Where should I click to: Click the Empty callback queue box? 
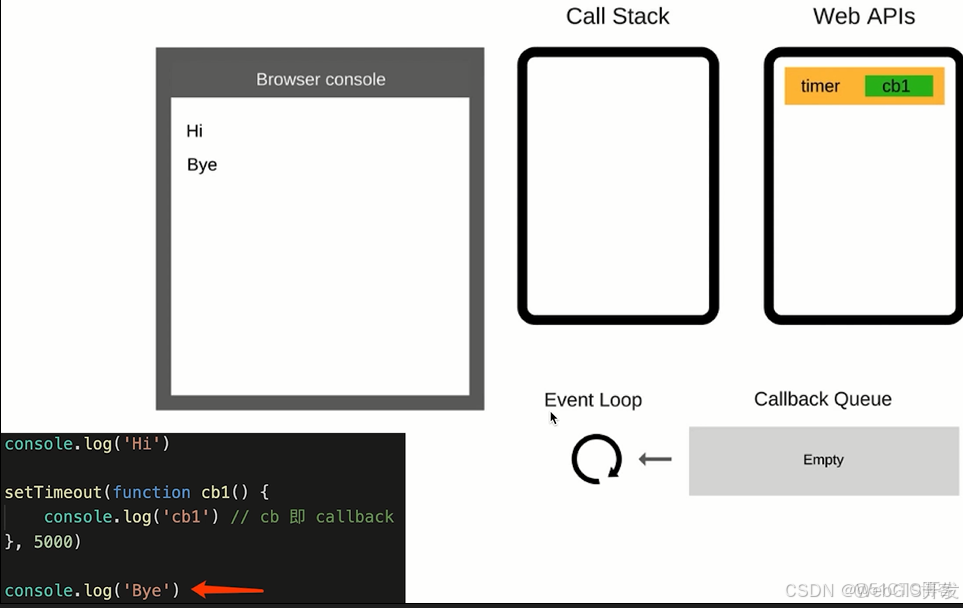823,461
